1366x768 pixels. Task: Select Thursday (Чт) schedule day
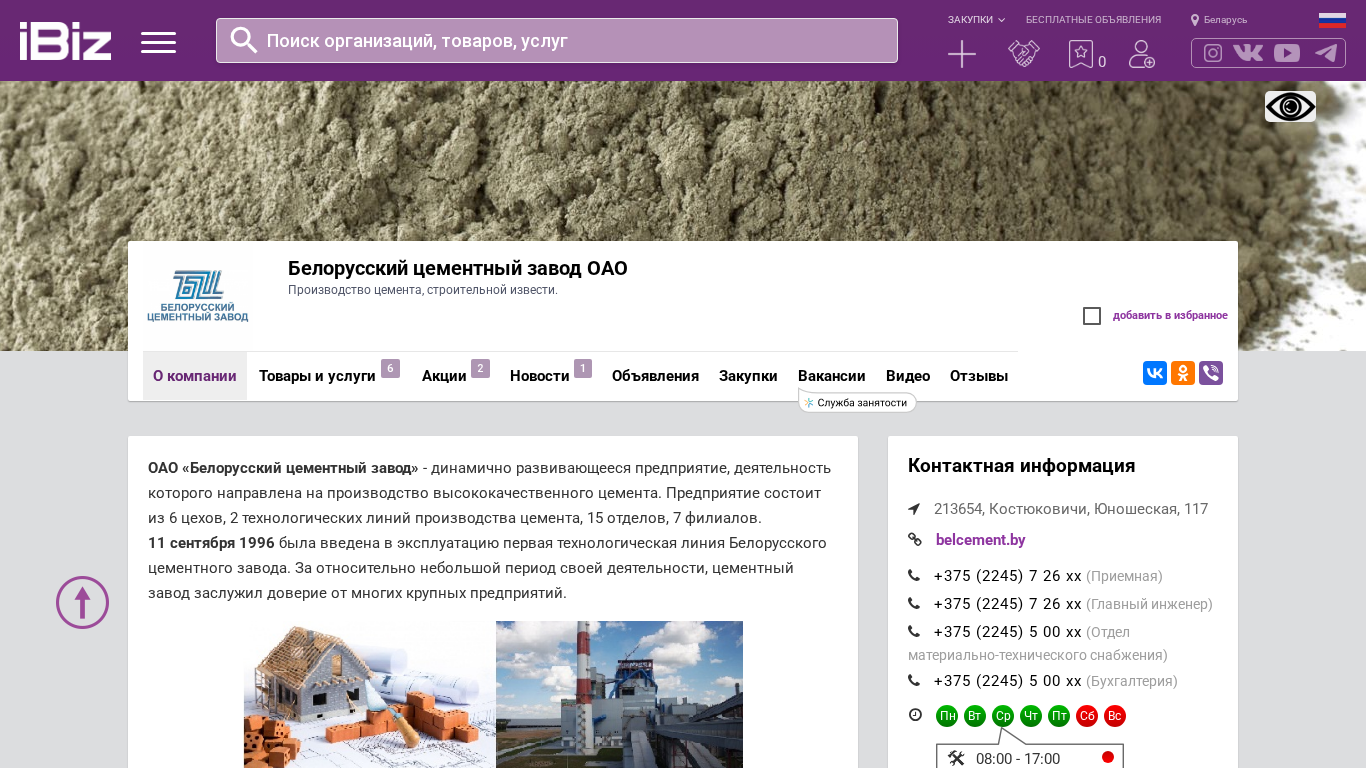point(1031,716)
